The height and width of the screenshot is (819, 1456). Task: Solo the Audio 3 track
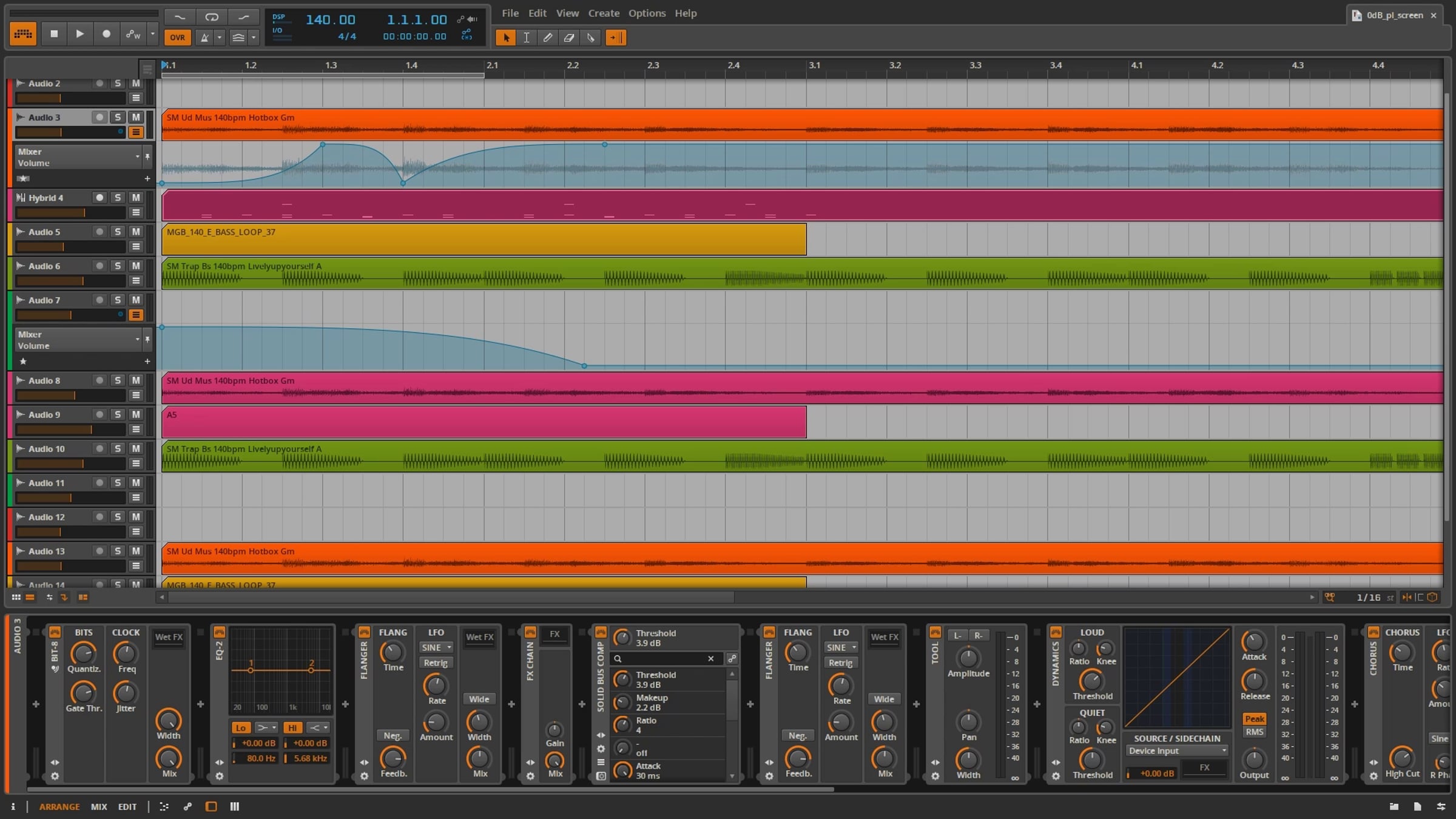click(118, 117)
